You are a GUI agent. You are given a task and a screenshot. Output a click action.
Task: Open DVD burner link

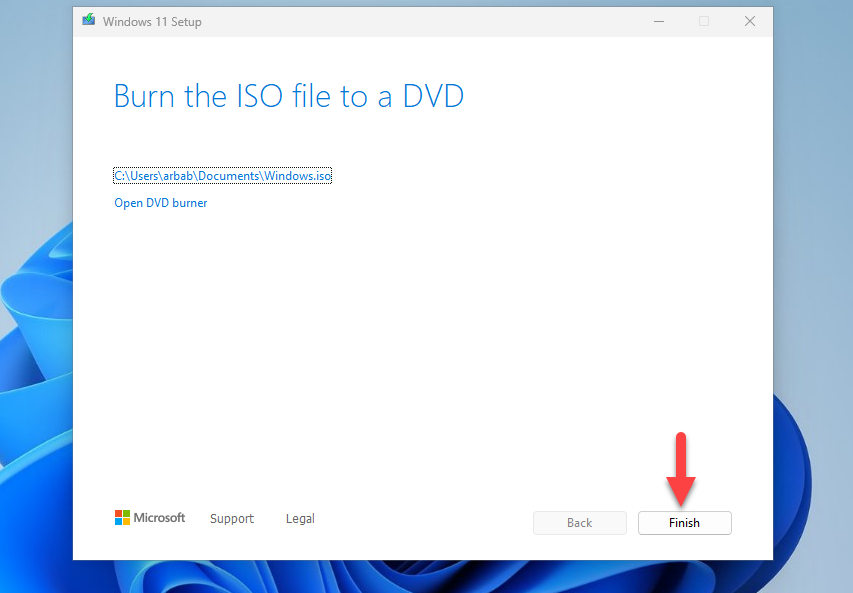(x=160, y=203)
